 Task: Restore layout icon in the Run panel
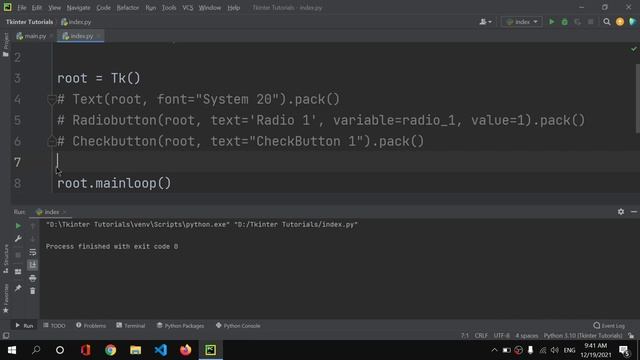pos(18,271)
